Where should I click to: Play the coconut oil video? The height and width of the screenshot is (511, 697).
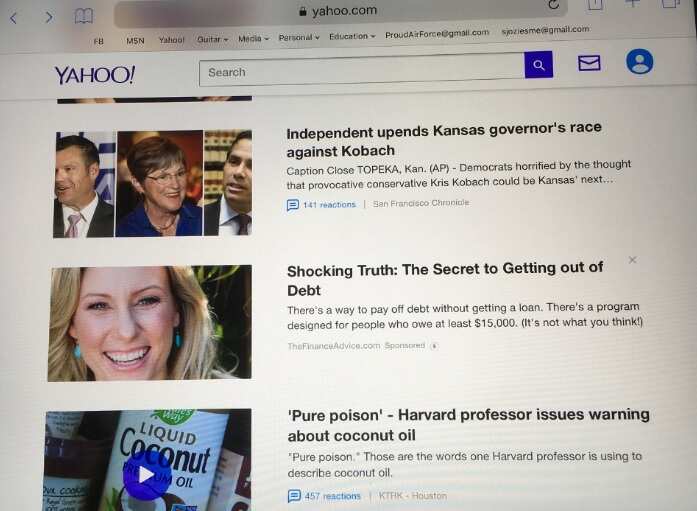click(x=146, y=475)
